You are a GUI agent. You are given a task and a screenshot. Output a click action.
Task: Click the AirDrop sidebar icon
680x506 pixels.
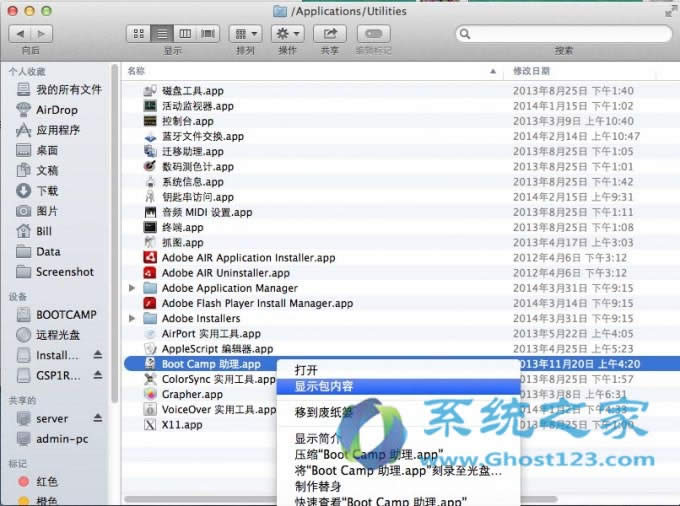point(22,110)
